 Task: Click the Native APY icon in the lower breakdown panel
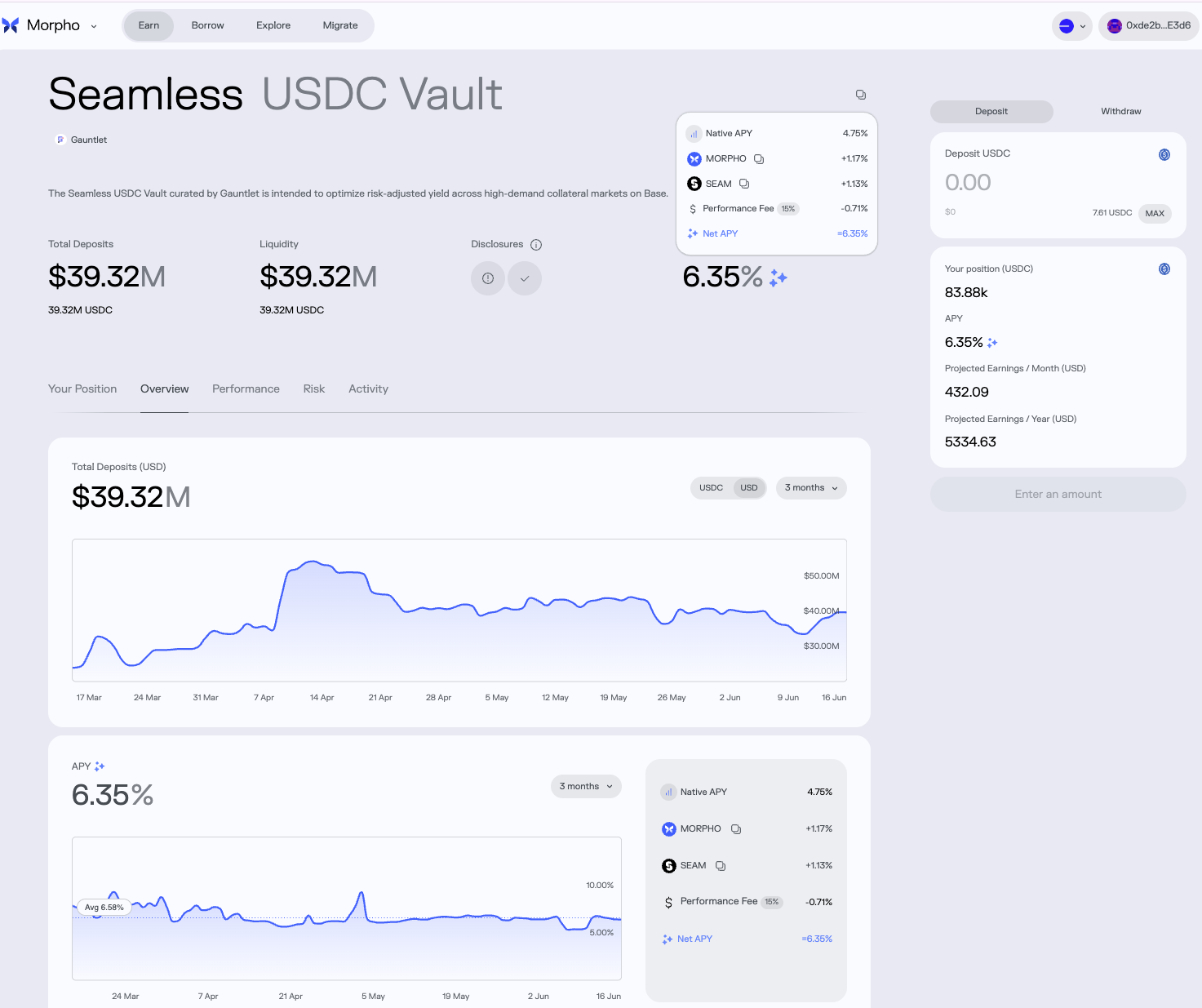tap(668, 792)
